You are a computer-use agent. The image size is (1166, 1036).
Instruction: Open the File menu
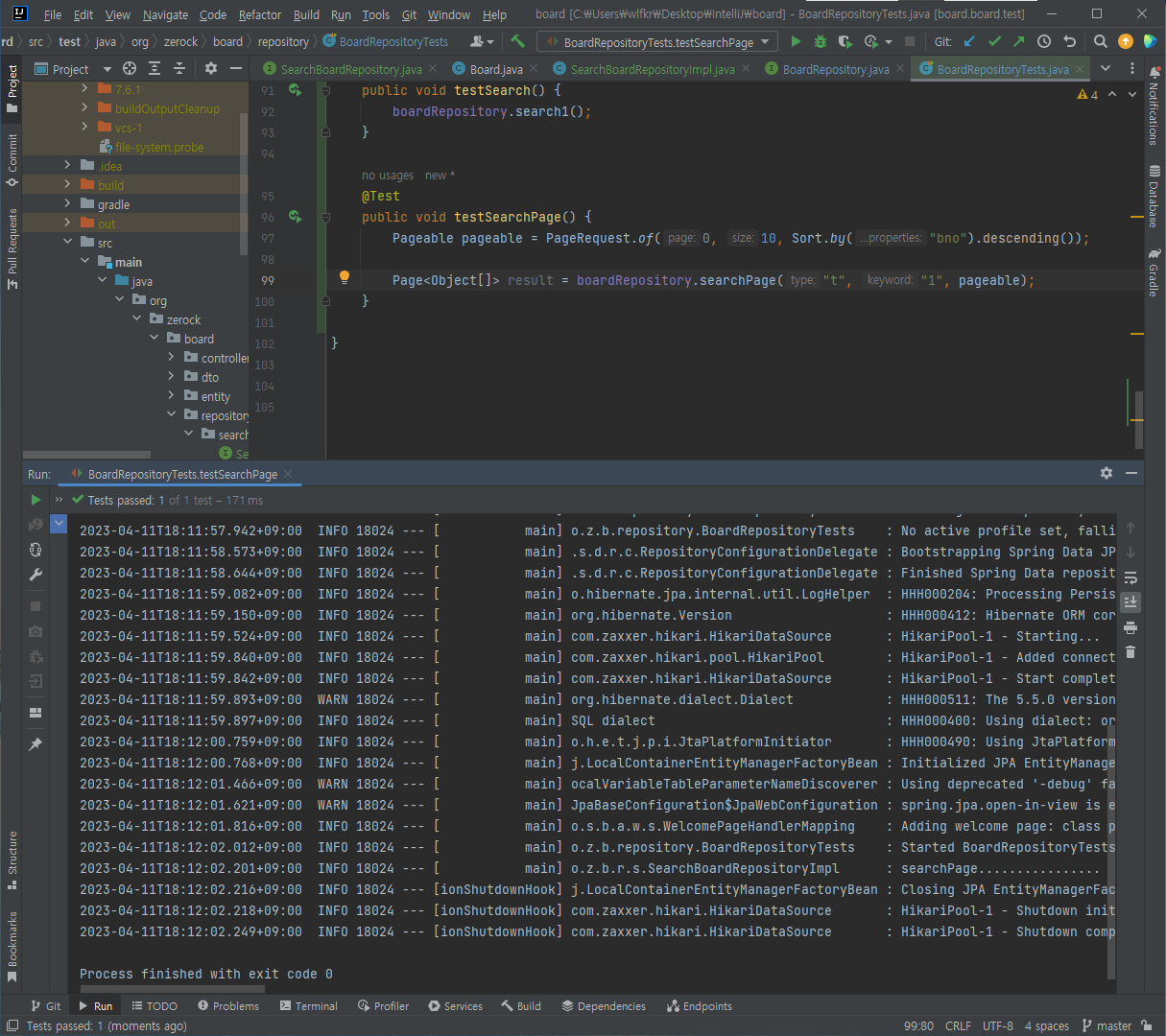click(x=53, y=14)
